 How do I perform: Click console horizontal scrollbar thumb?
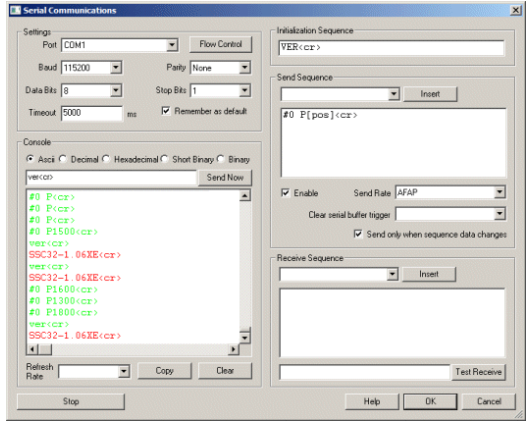45,349
